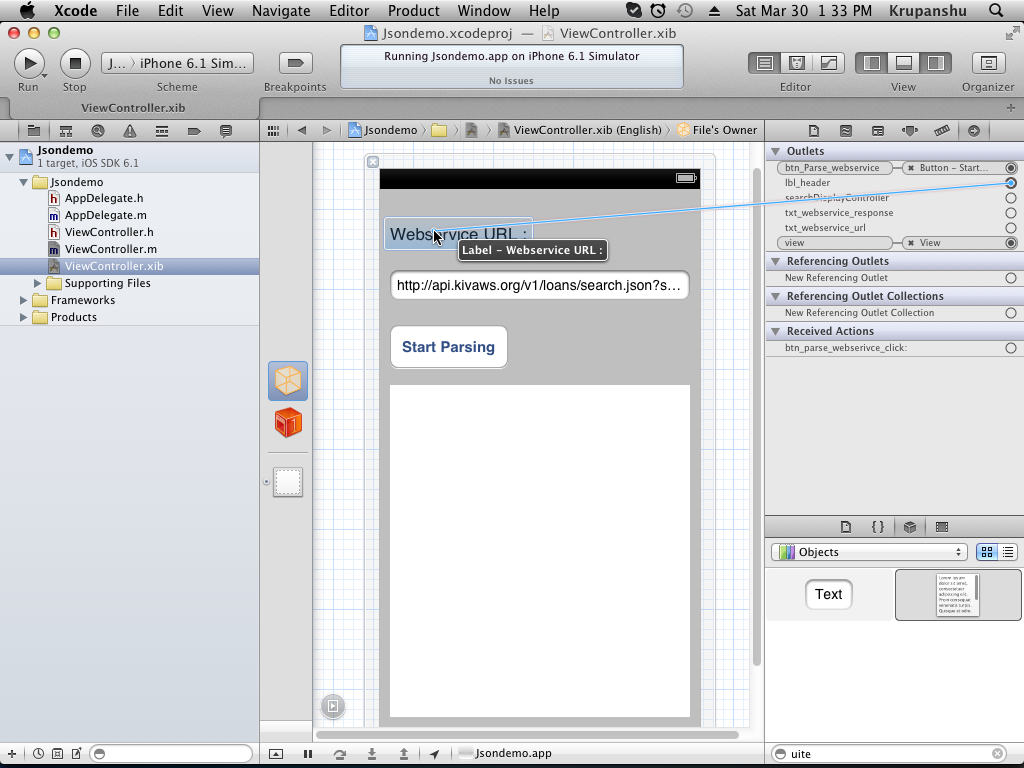Switch to Version editor mode
The height and width of the screenshot is (768, 1024).
pyautogui.click(x=828, y=63)
